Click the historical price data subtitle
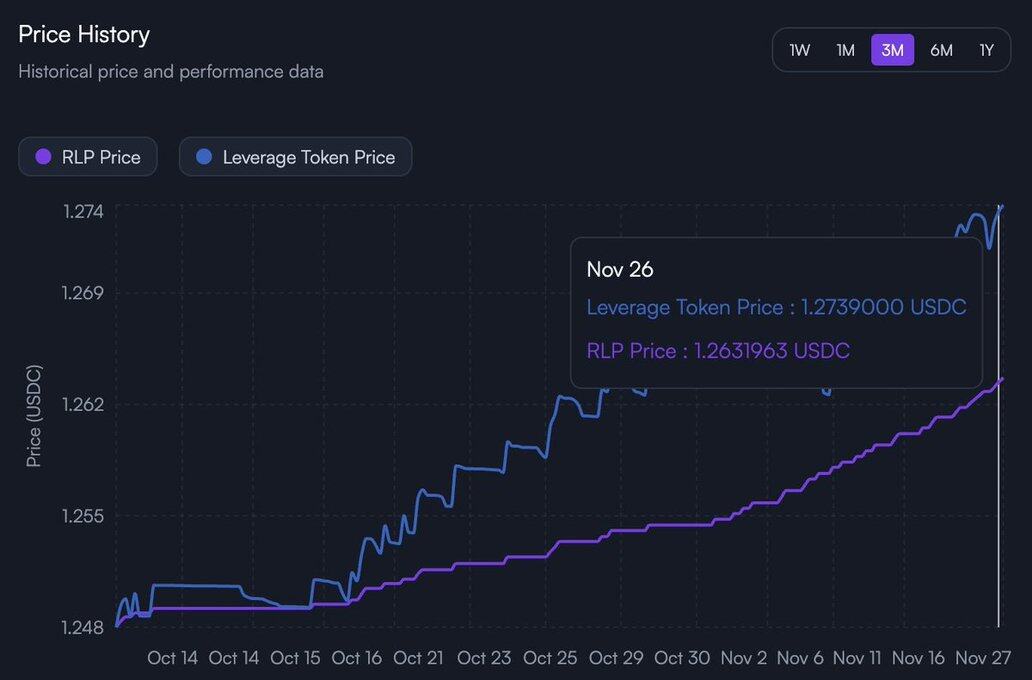The image size is (1032, 680). click(x=171, y=72)
